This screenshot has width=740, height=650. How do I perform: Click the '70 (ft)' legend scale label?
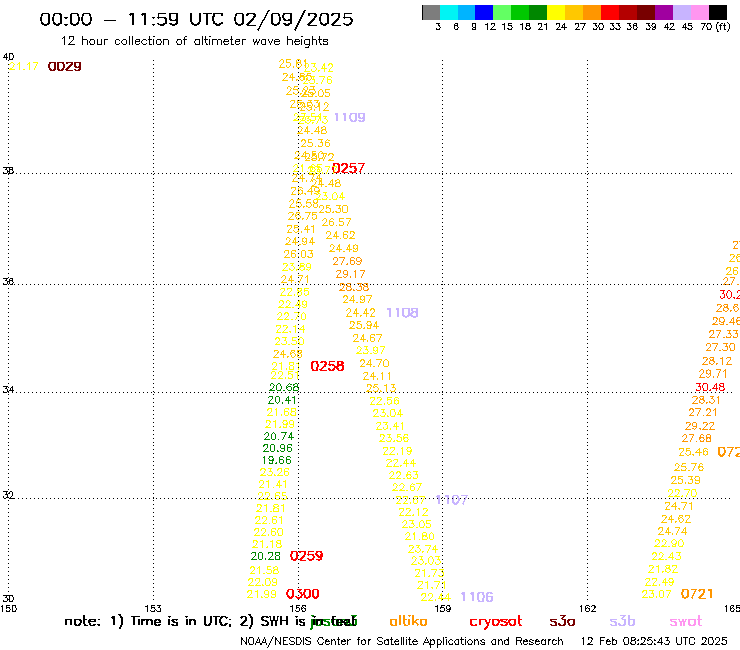pyautogui.click(x=715, y=26)
